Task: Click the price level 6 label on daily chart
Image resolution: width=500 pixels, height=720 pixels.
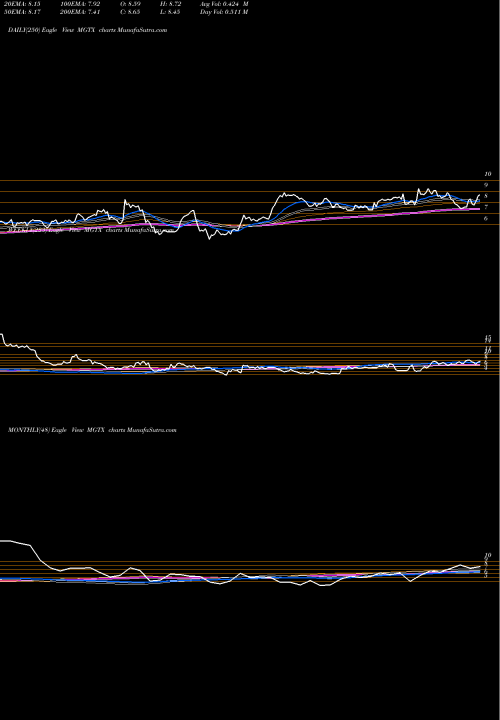Action: [486, 219]
